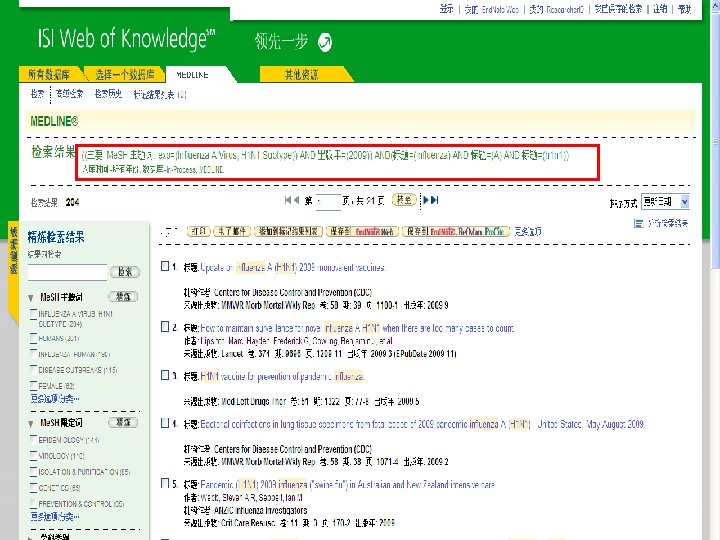Check the EPIDEMIOLOGY qualifier filter
This screenshot has width=720, height=540.
(x=33, y=439)
